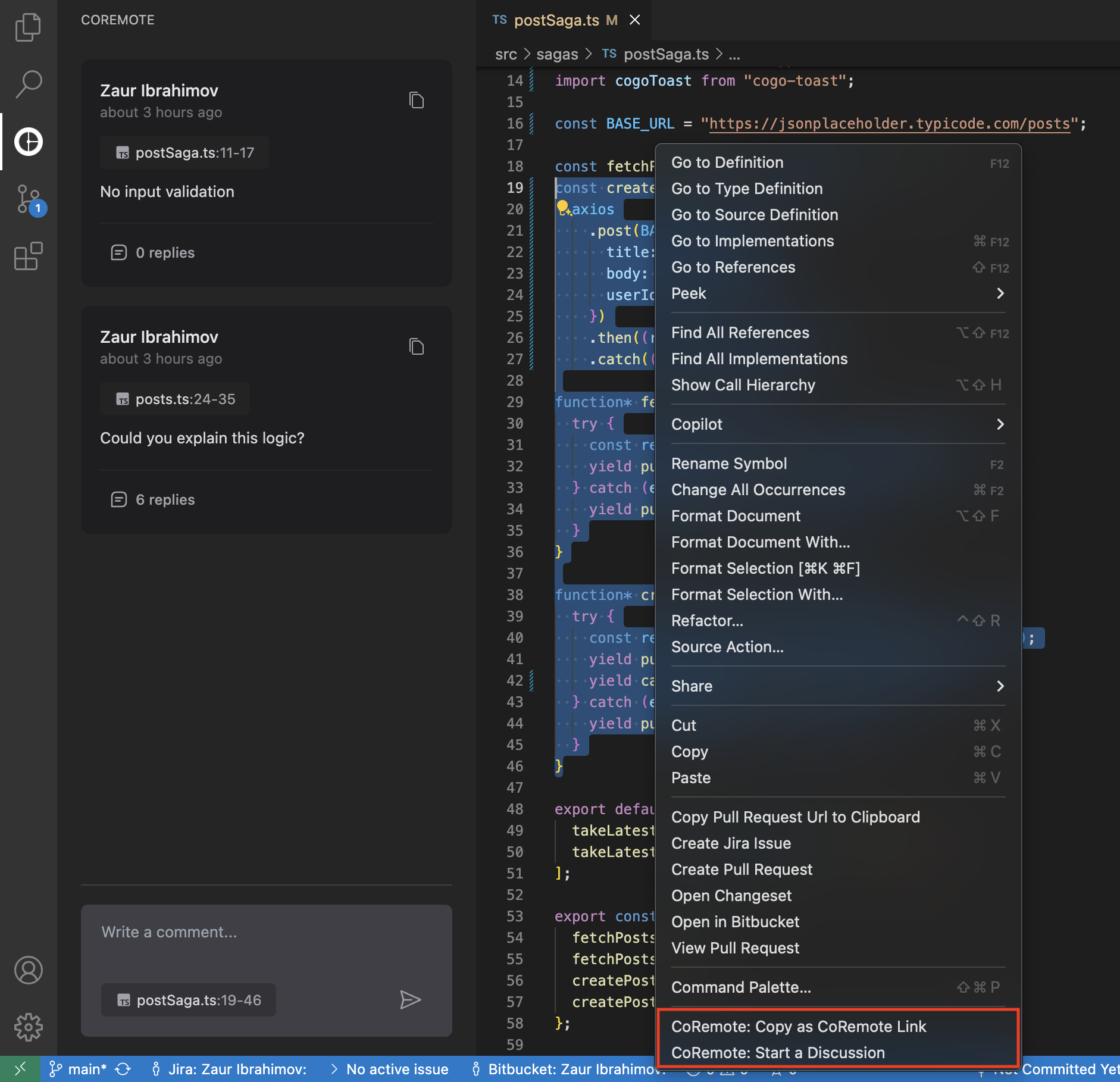This screenshot has width=1120, height=1082.
Task: Choose Go to References
Action: point(838,267)
